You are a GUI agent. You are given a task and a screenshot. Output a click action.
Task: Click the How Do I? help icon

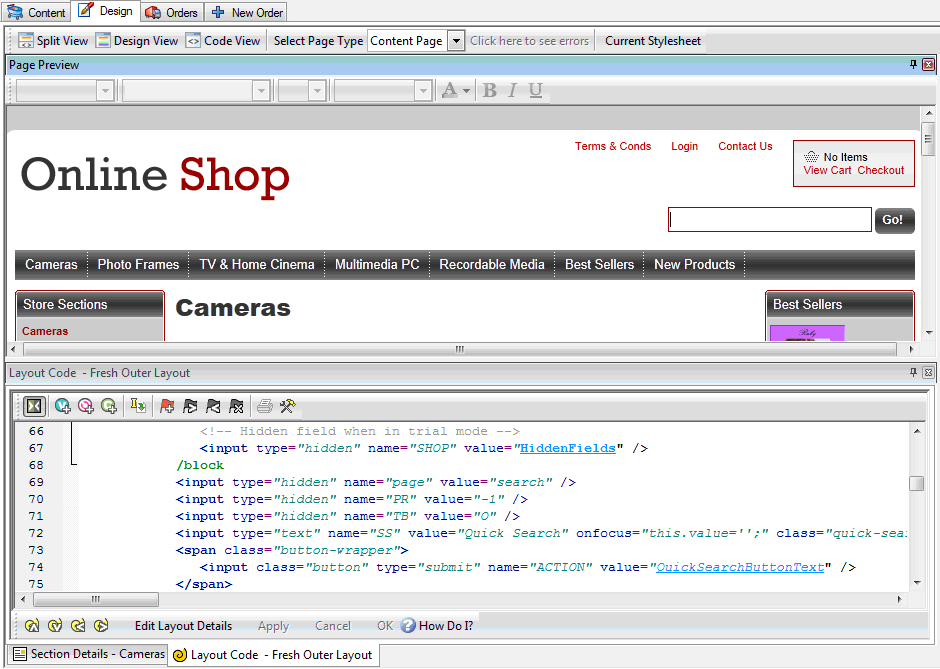(x=408, y=626)
